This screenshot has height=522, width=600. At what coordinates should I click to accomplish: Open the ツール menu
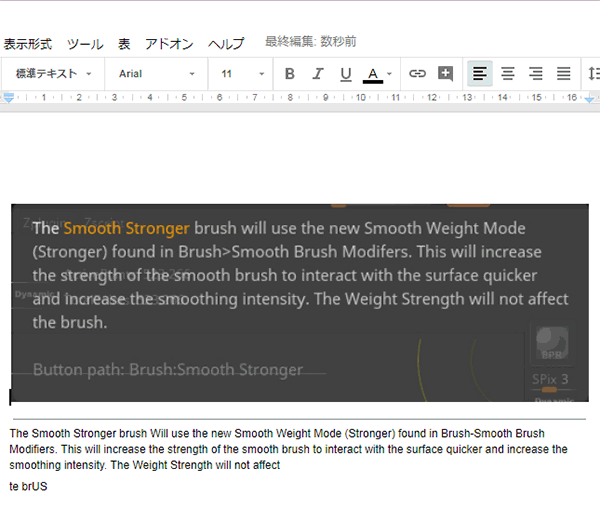(85, 44)
